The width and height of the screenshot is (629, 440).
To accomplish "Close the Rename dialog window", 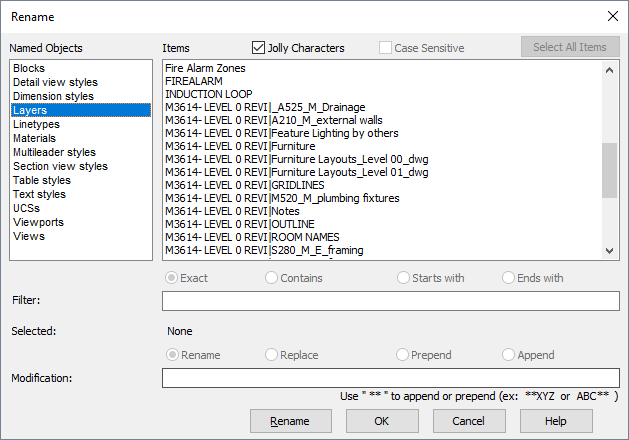I will coord(613,16).
